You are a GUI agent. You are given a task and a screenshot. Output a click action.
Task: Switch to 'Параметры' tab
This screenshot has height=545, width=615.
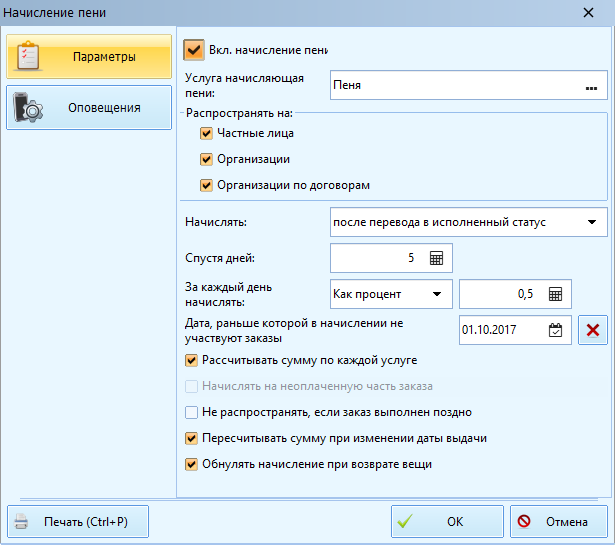[x=88, y=57]
